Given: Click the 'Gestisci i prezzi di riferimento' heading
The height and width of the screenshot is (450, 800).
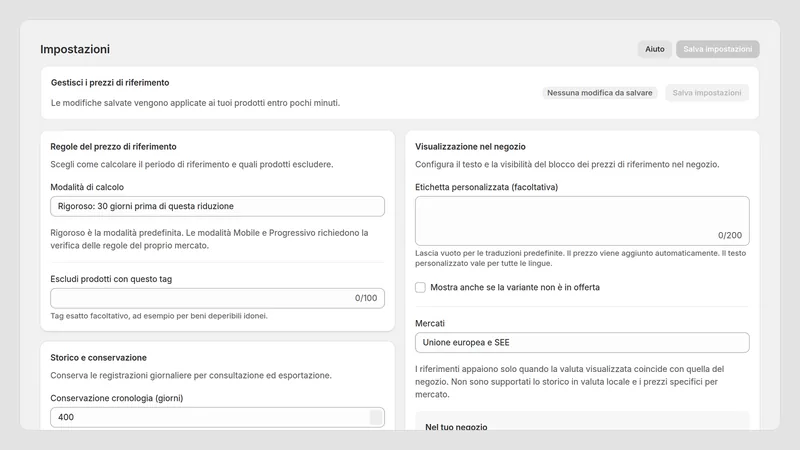Looking at the screenshot, I should 110,83.
